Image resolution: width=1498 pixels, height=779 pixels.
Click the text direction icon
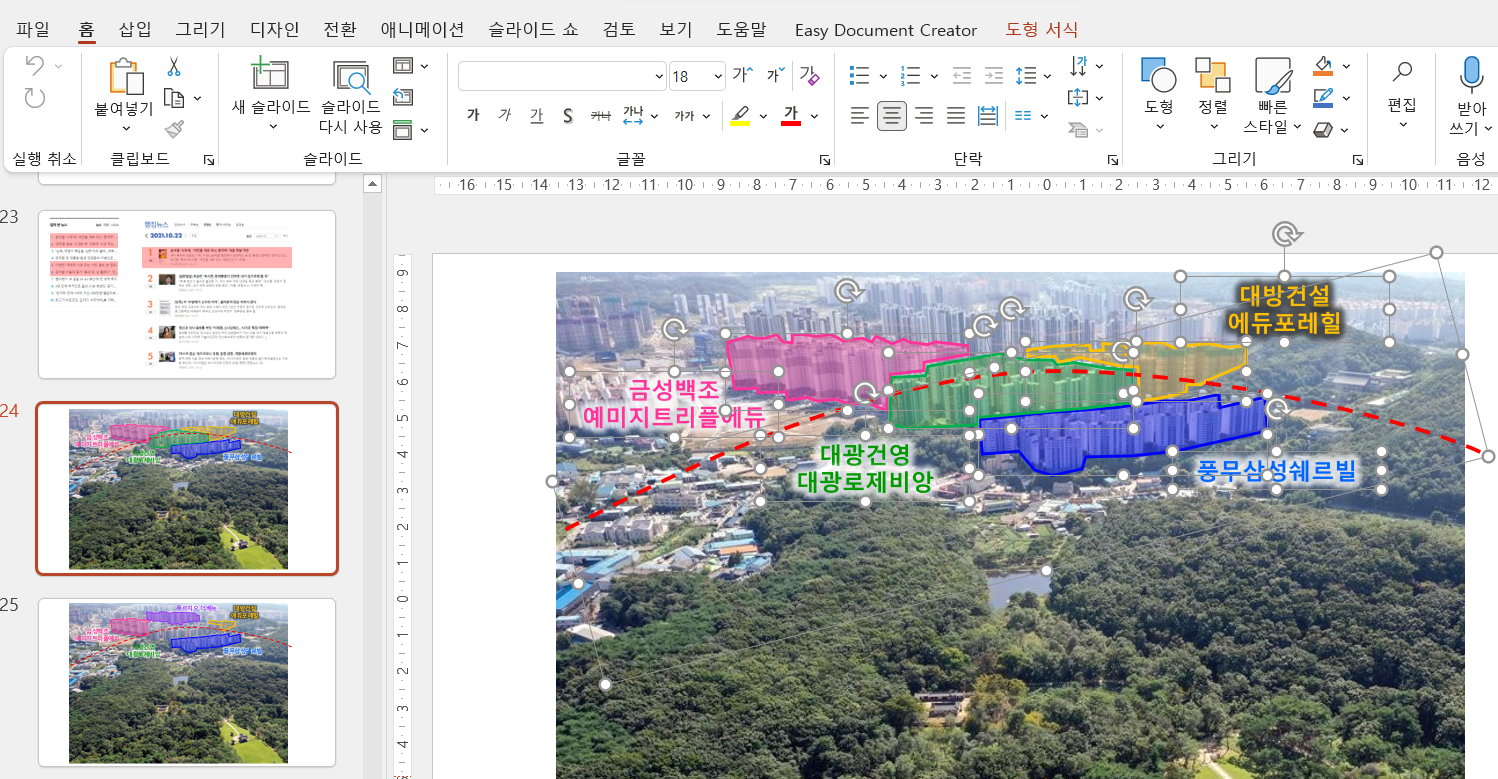(1078, 66)
